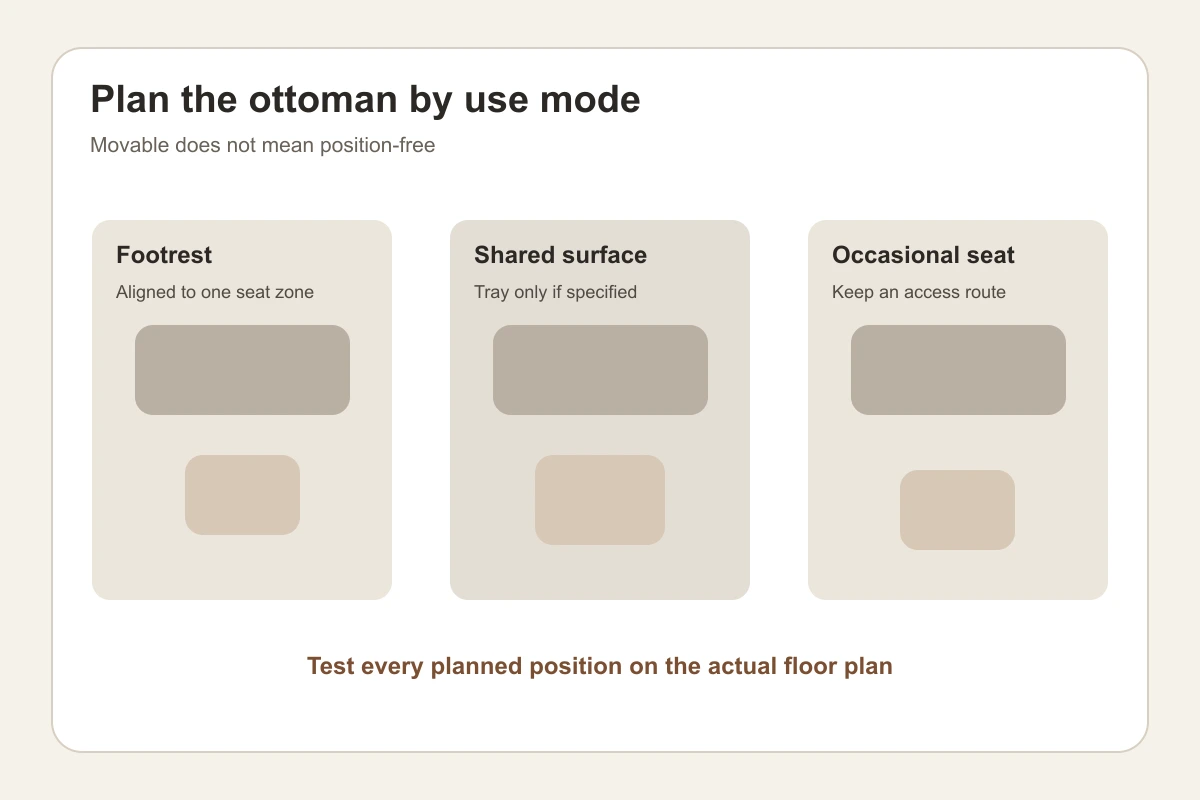Viewport: 1200px width, 800px height.
Task: Open the Footrest card title
Action: pos(164,255)
